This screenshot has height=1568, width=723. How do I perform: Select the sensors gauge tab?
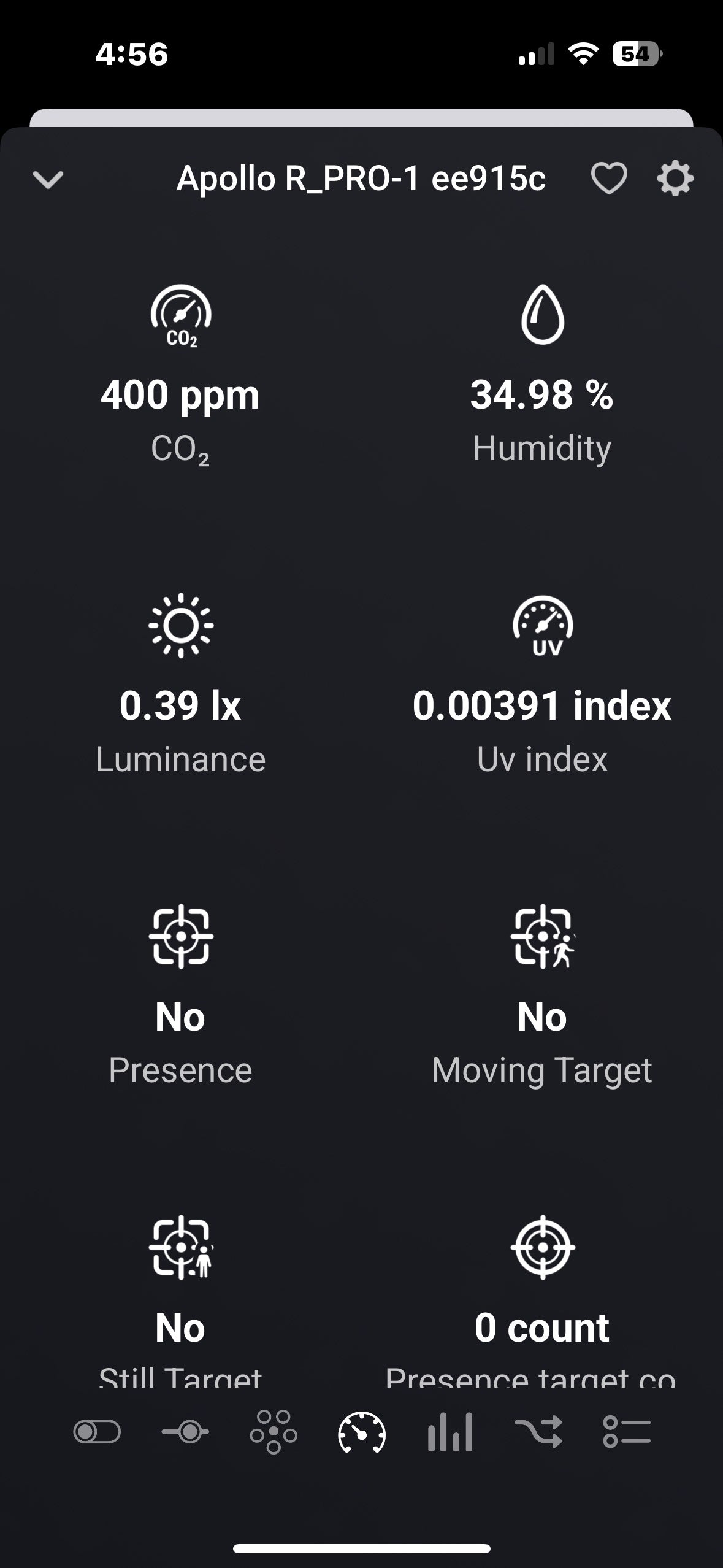(362, 1432)
